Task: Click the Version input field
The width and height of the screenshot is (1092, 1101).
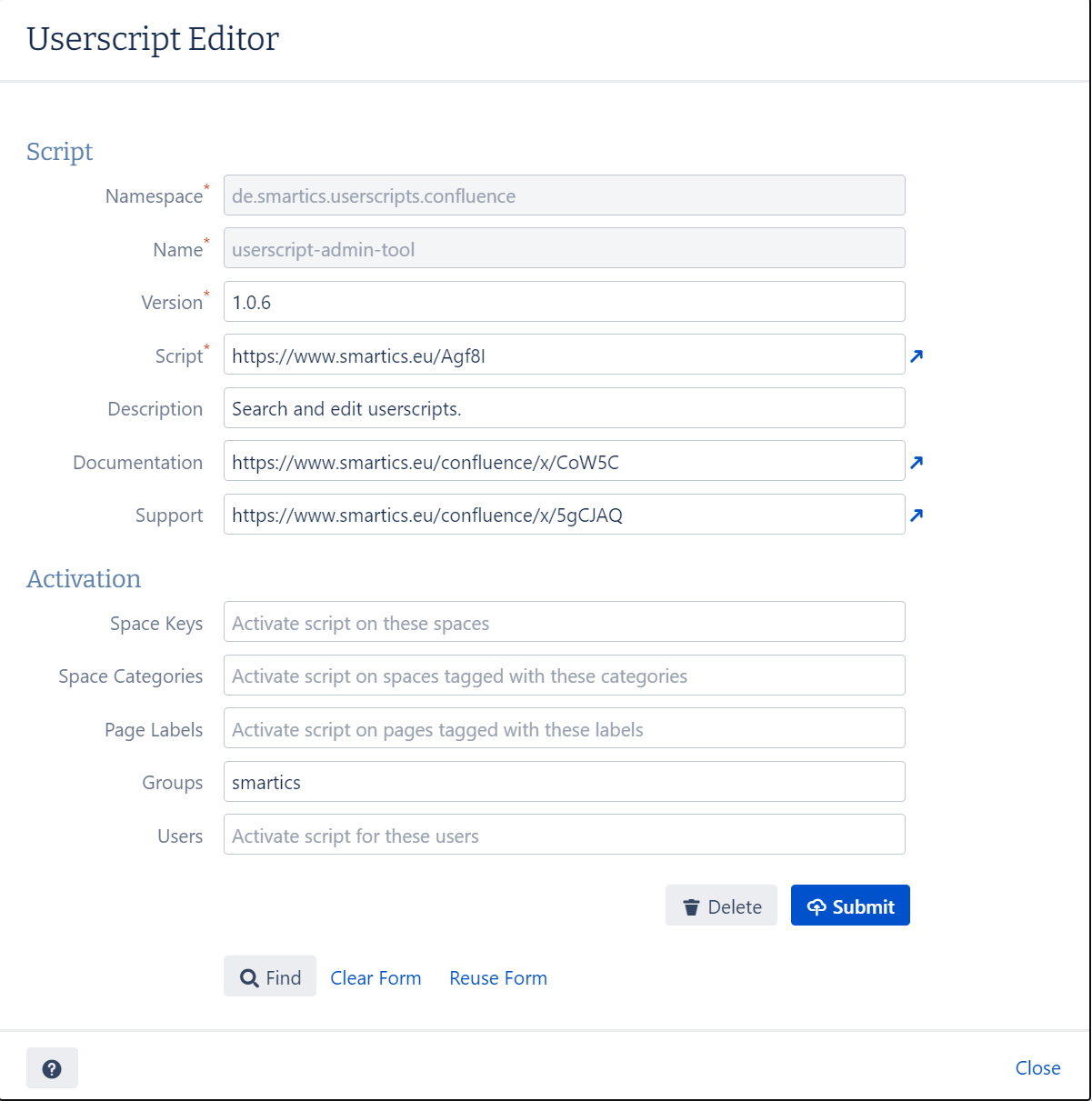Action: (564, 301)
